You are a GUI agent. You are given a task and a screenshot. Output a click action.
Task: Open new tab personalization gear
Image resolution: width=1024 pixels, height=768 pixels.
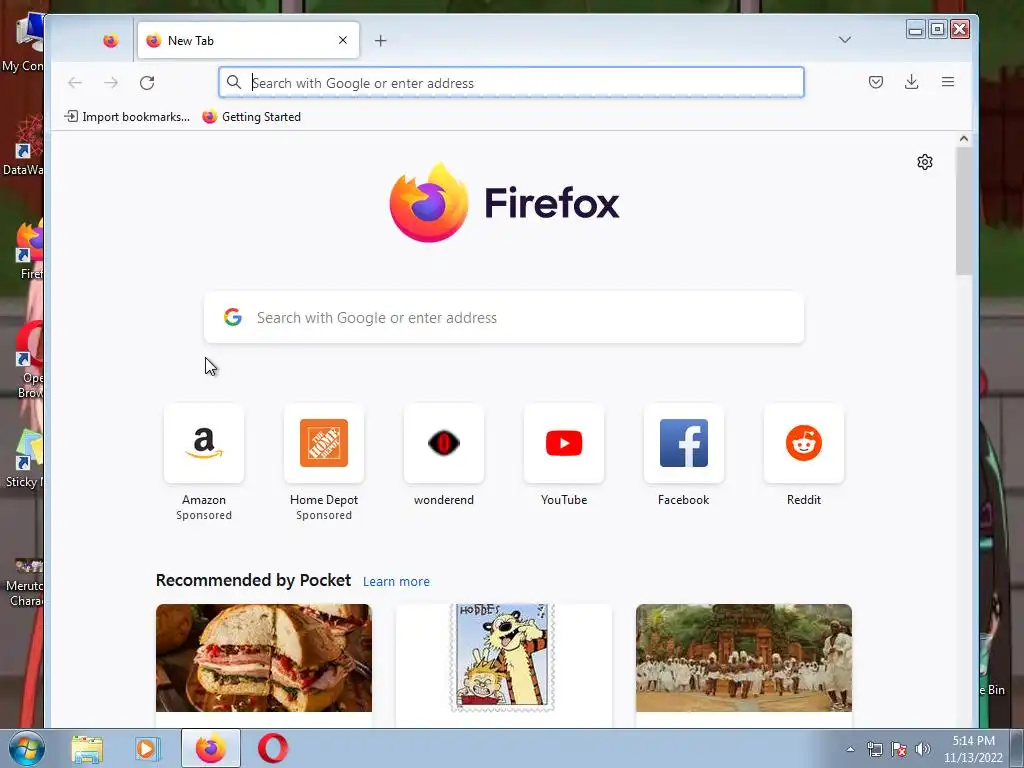pos(925,162)
